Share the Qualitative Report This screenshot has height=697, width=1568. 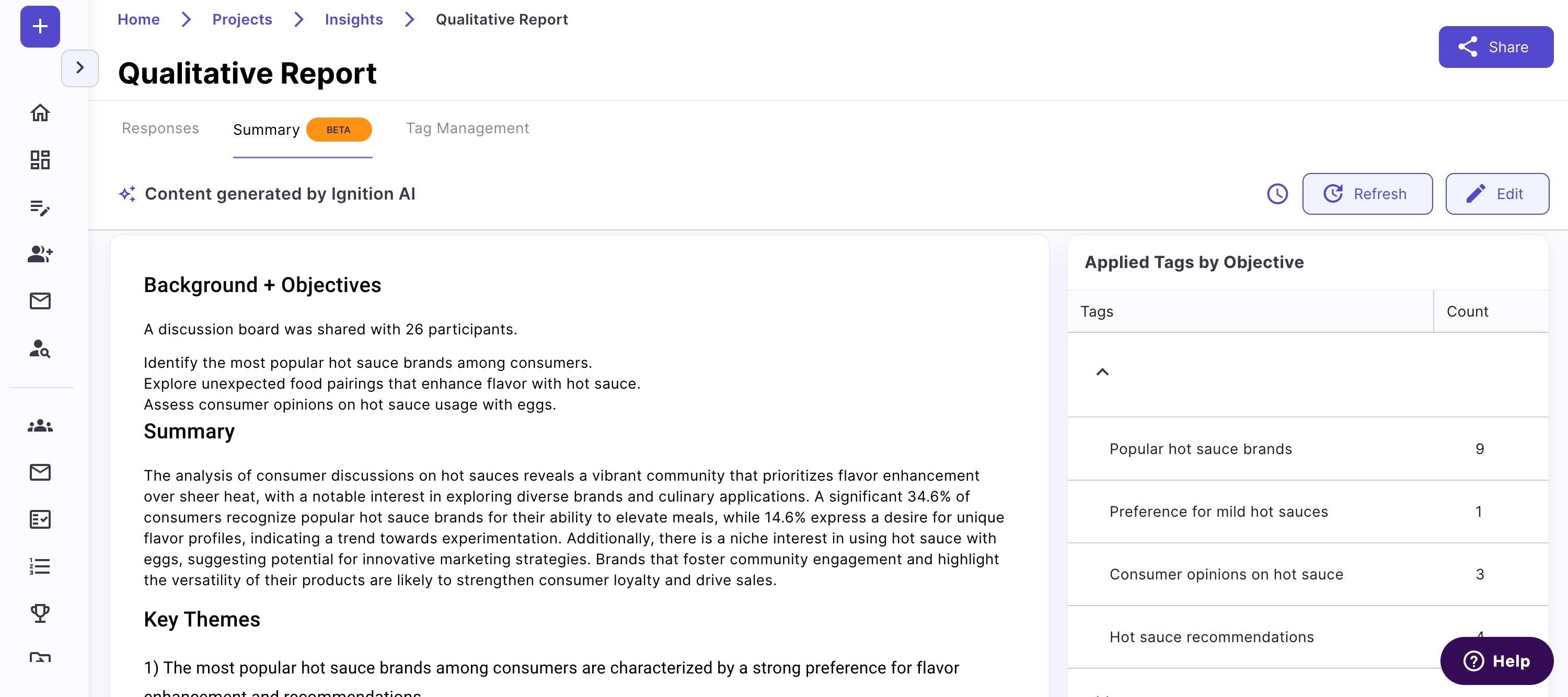point(1495,47)
